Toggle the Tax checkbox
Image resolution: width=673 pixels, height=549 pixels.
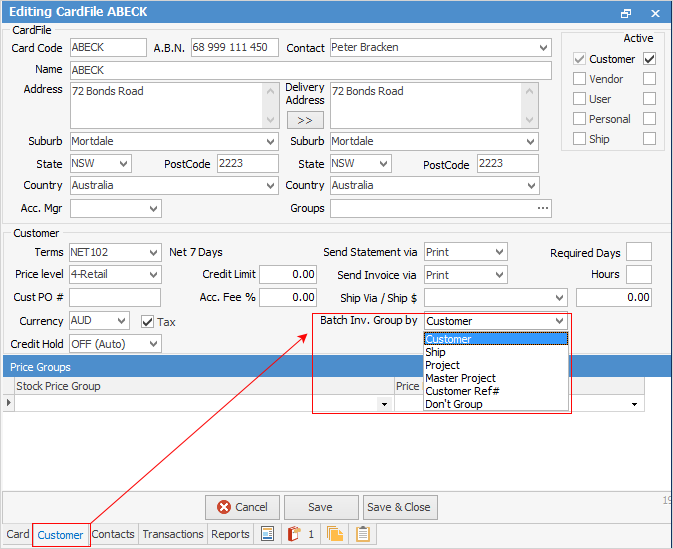pyautogui.click(x=147, y=322)
